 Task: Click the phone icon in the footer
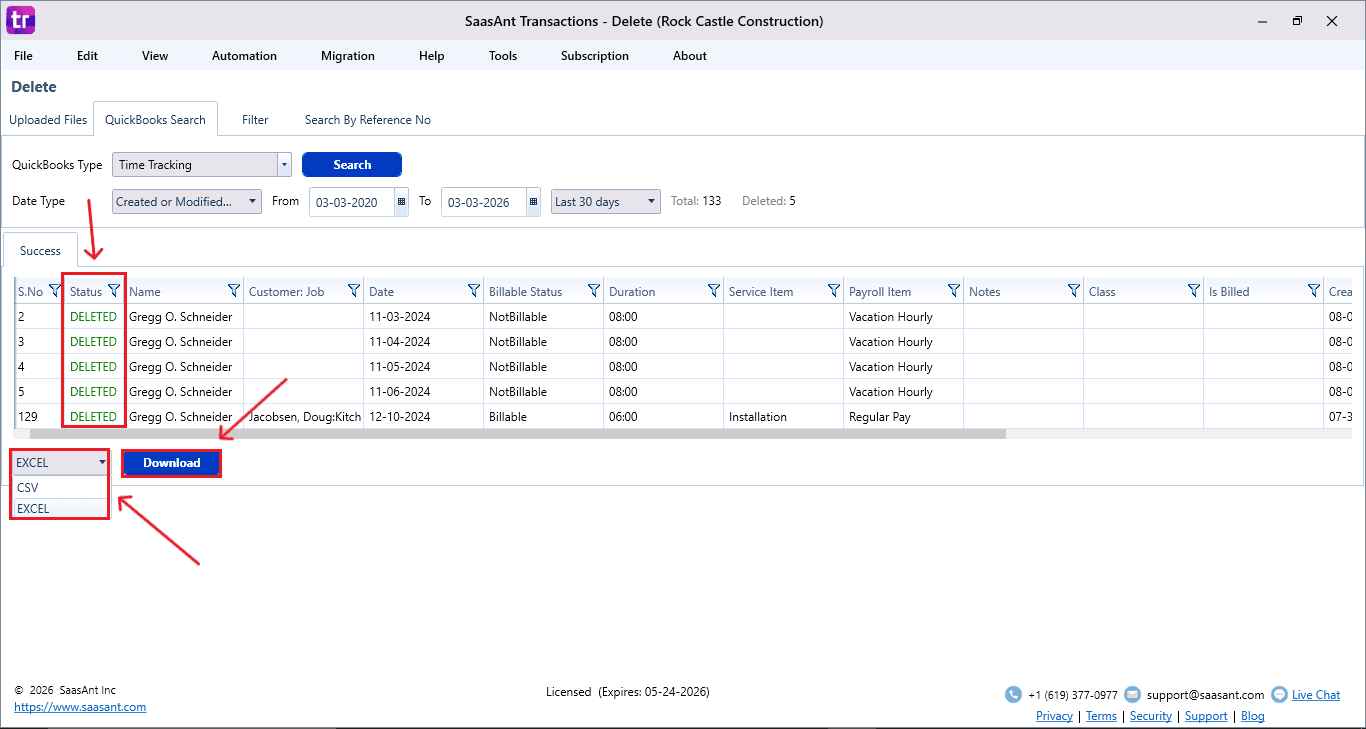[x=1013, y=694]
